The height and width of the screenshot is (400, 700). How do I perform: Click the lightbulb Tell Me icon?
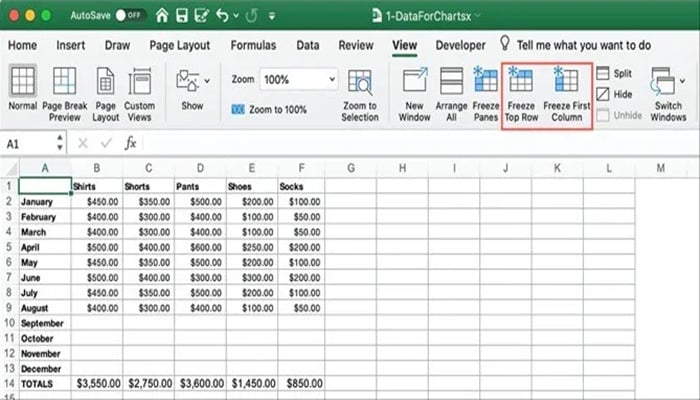pos(504,44)
